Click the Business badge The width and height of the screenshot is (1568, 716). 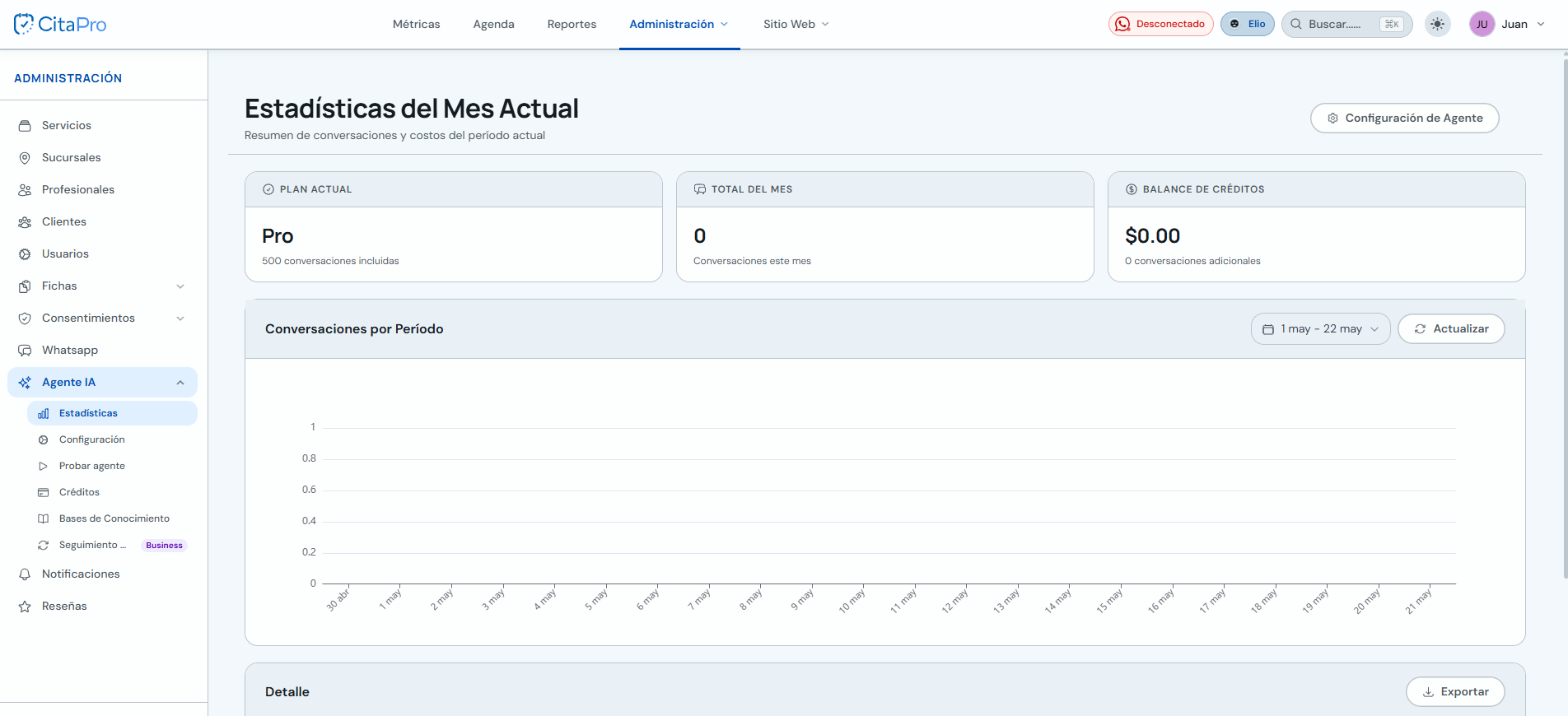point(164,545)
